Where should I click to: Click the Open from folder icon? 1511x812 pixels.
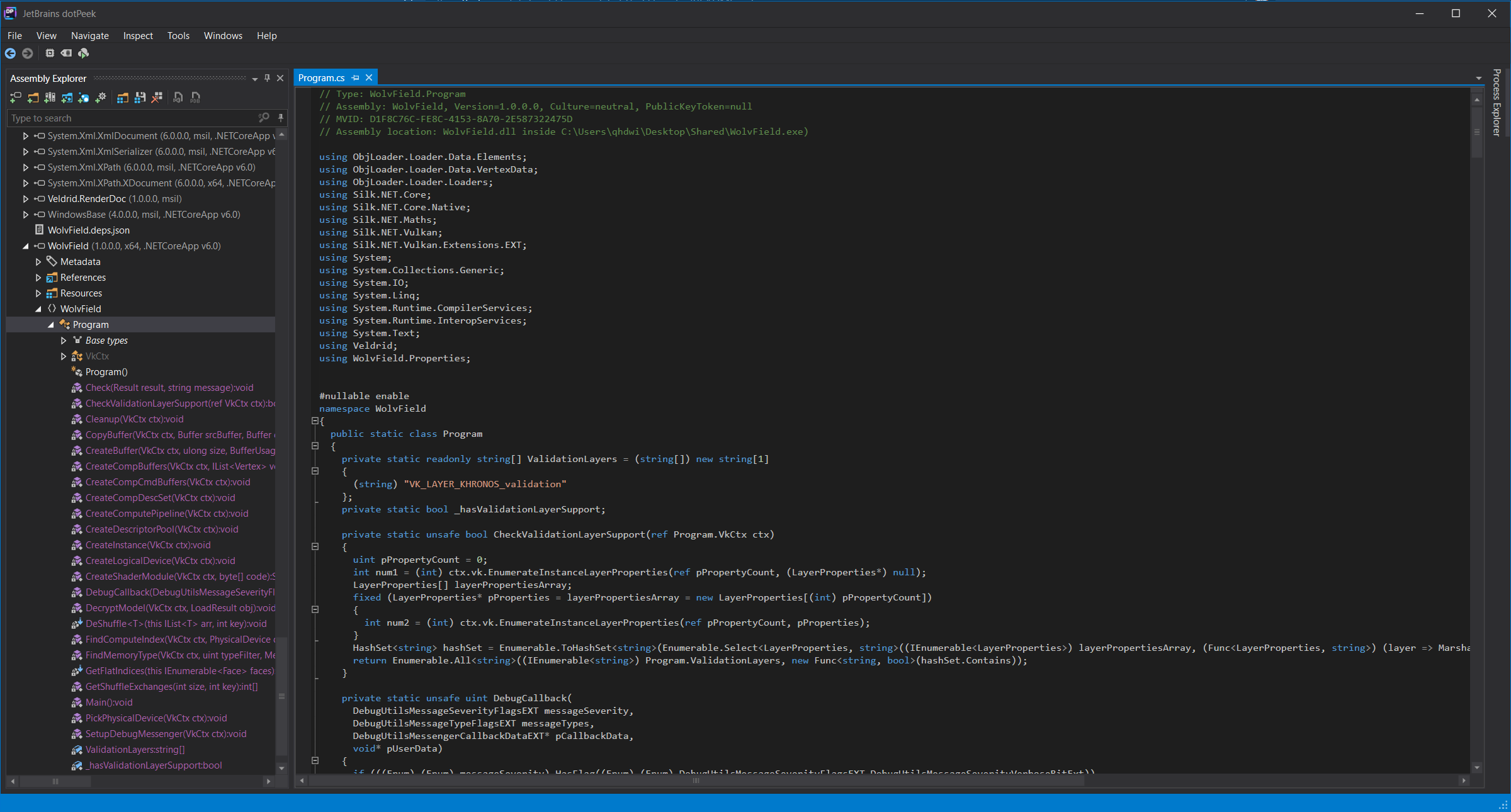(x=33, y=98)
